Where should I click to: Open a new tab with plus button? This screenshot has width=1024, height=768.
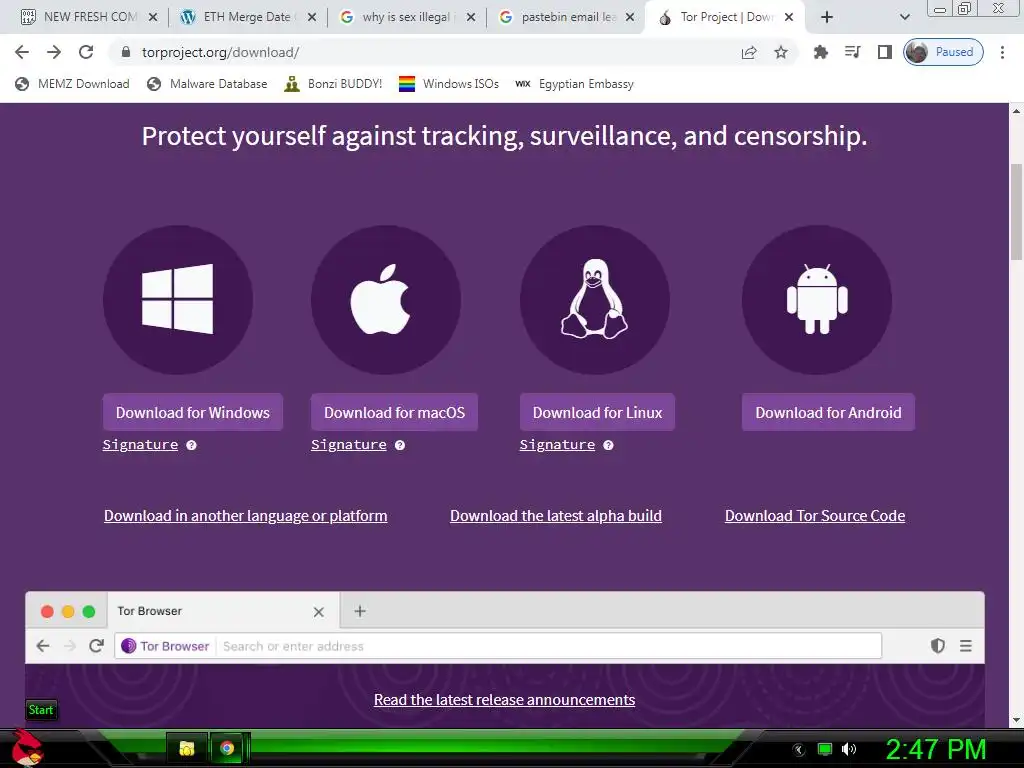point(827,18)
